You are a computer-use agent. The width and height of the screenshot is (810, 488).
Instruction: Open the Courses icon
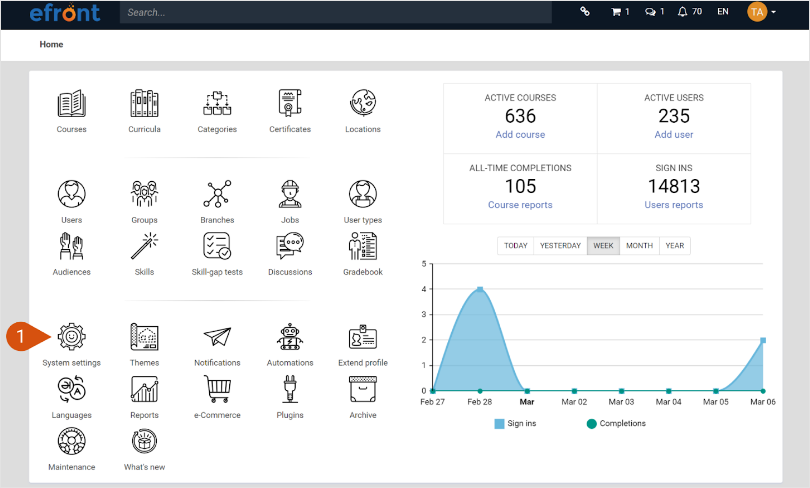(71, 104)
